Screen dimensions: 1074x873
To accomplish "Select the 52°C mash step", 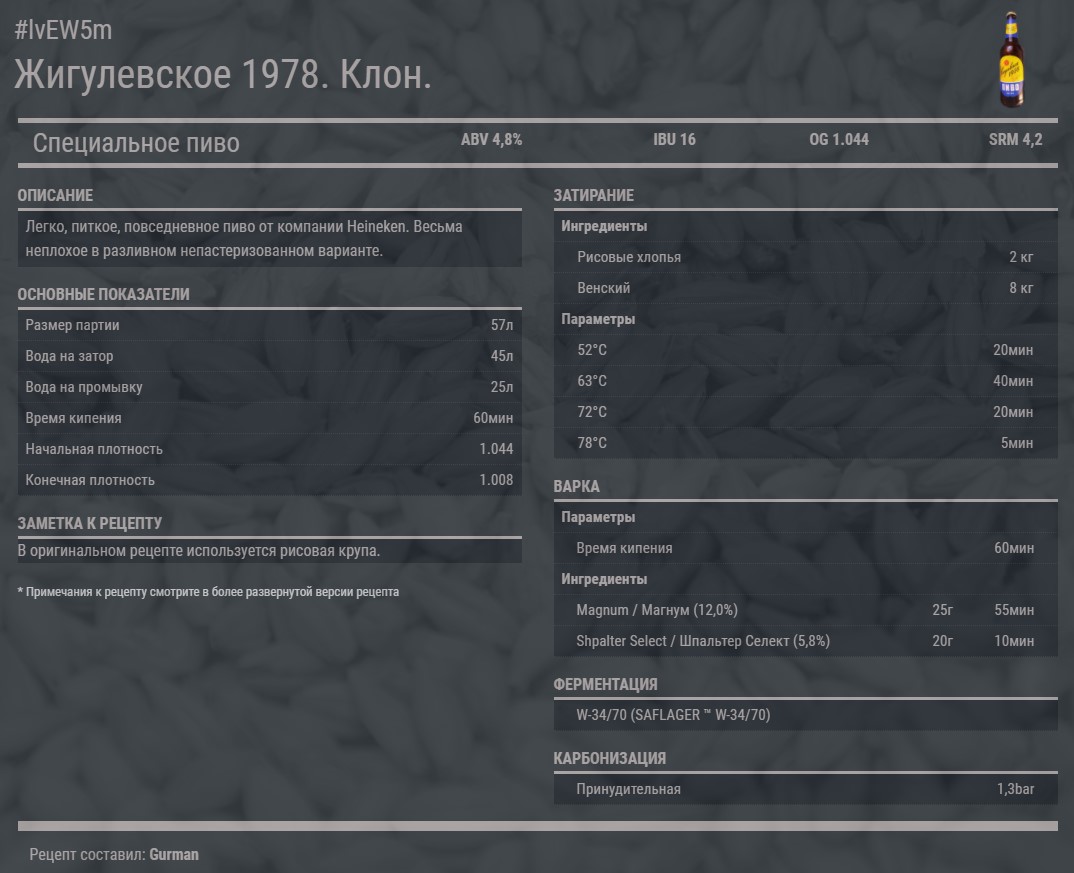I will pos(806,350).
